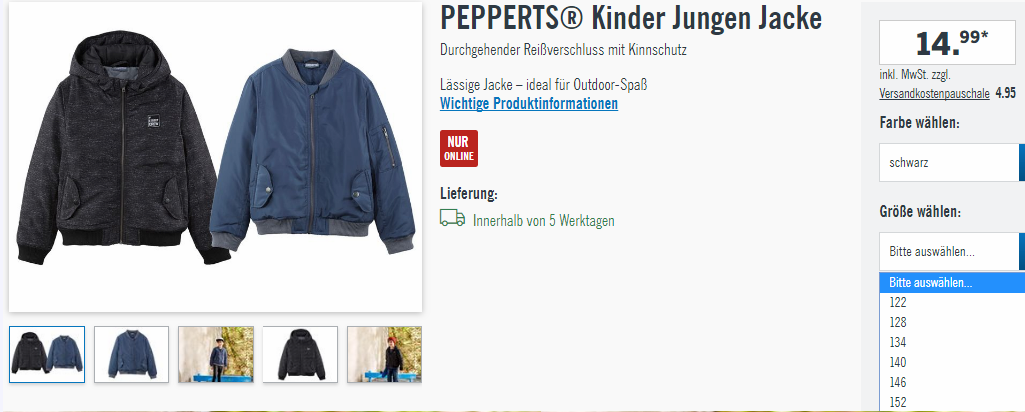Viewport: 1025px width, 412px height.
Task: Open Wichtige Produktinformationen link
Action: pos(529,103)
